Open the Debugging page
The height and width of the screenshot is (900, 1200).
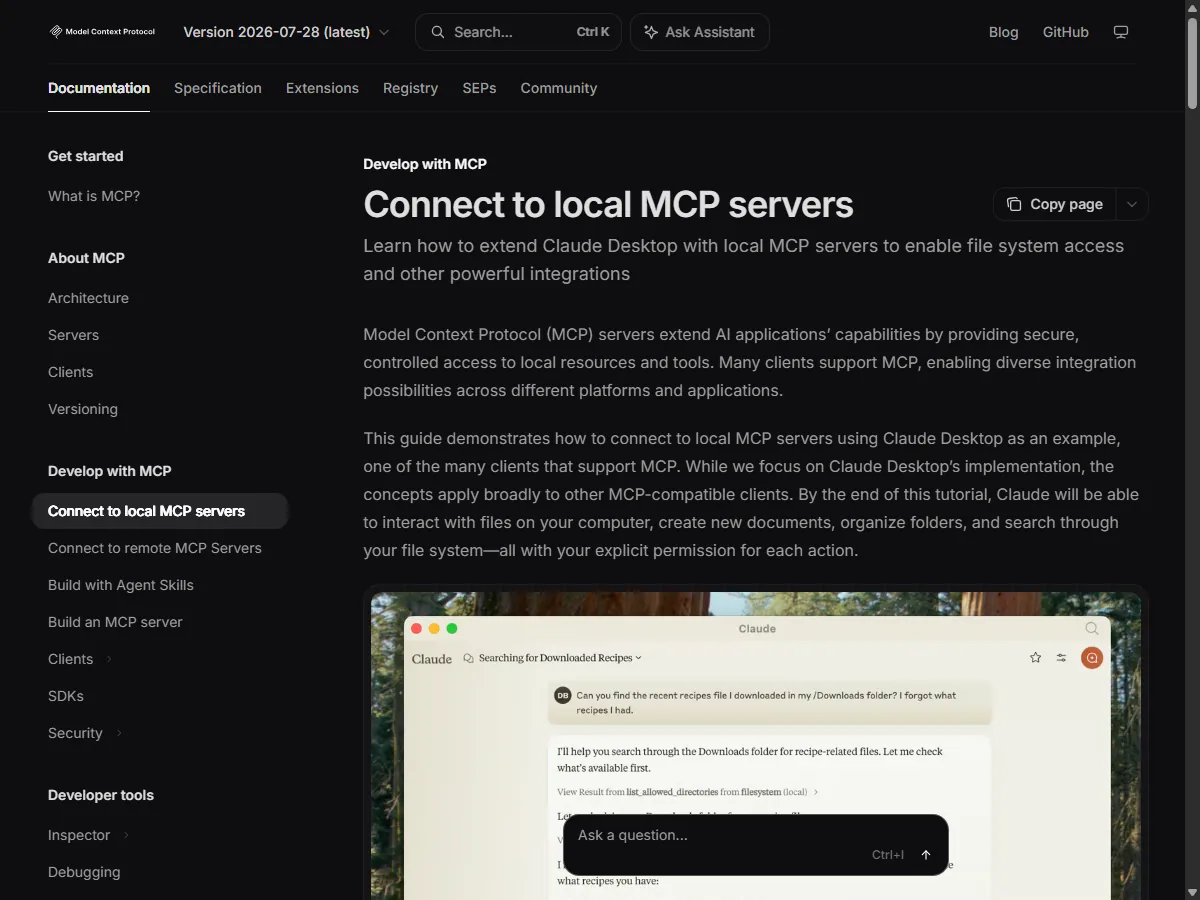click(84, 872)
